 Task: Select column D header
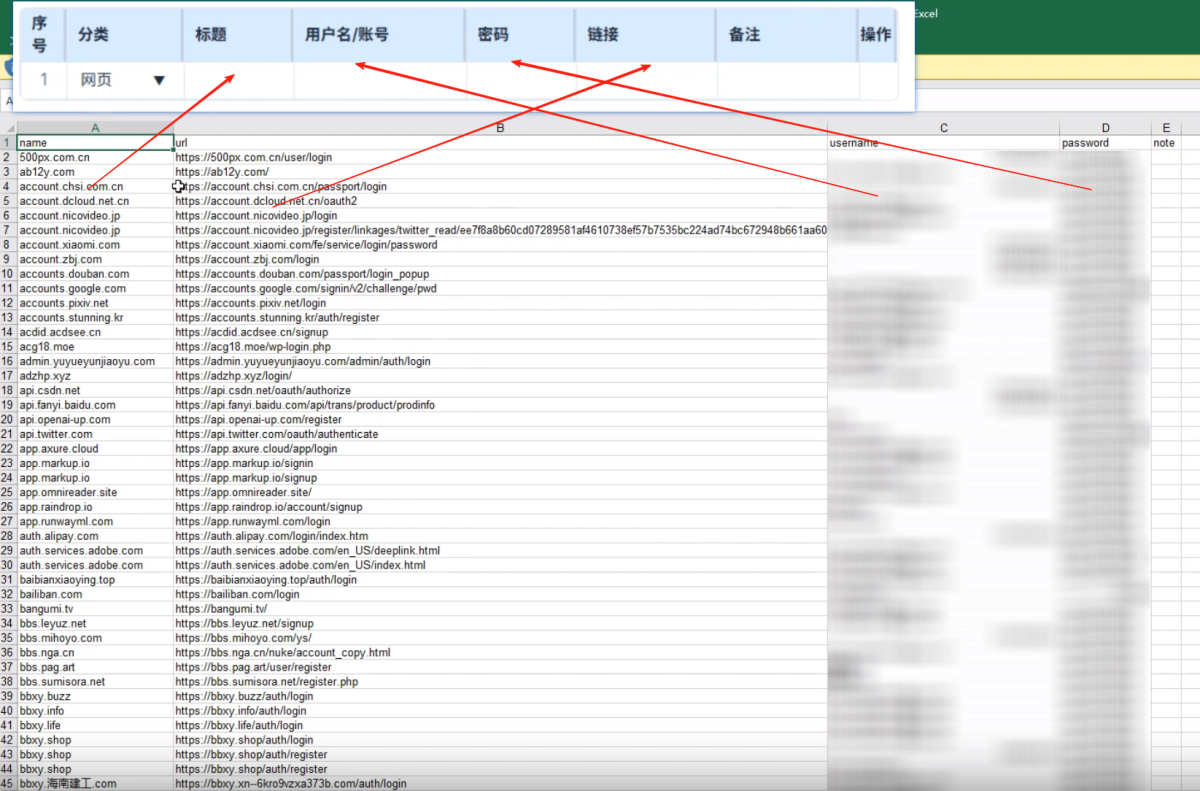click(1105, 128)
